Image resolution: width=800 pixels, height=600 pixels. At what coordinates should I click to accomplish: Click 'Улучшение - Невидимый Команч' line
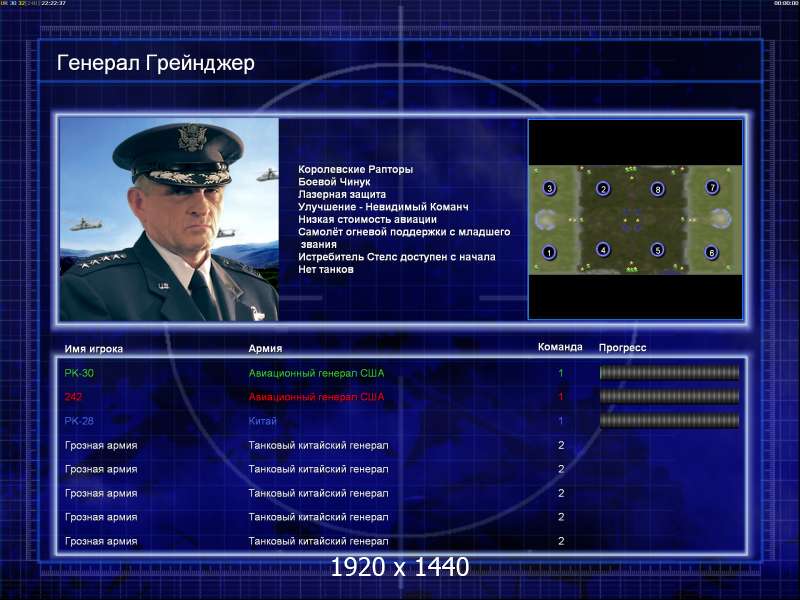point(383,207)
